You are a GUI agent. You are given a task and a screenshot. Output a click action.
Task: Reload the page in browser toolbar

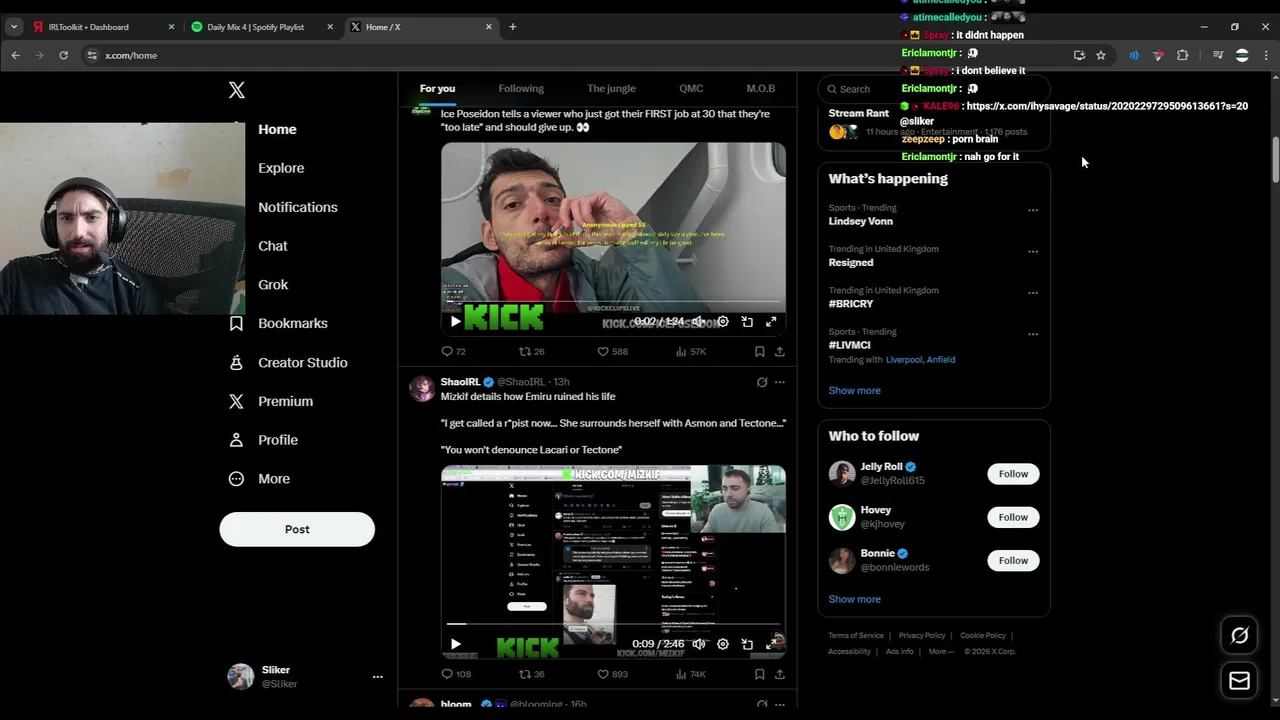tap(63, 55)
